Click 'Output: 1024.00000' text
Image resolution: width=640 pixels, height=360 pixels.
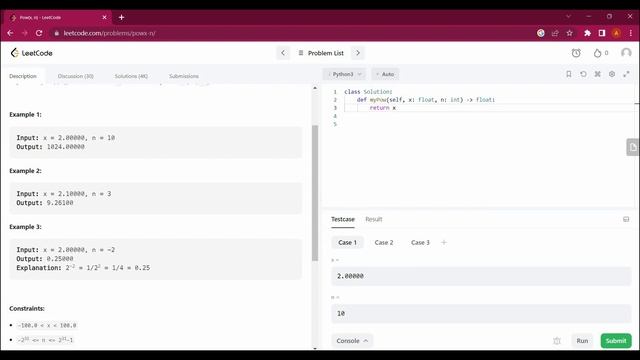pyautogui.click(x=51, y=147)
